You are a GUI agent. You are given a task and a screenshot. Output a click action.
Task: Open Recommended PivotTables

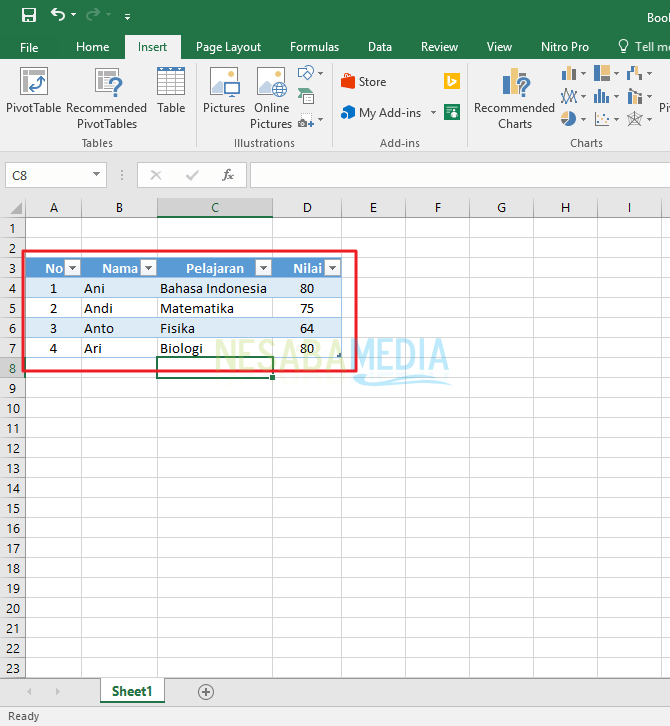tap(106, 98)
